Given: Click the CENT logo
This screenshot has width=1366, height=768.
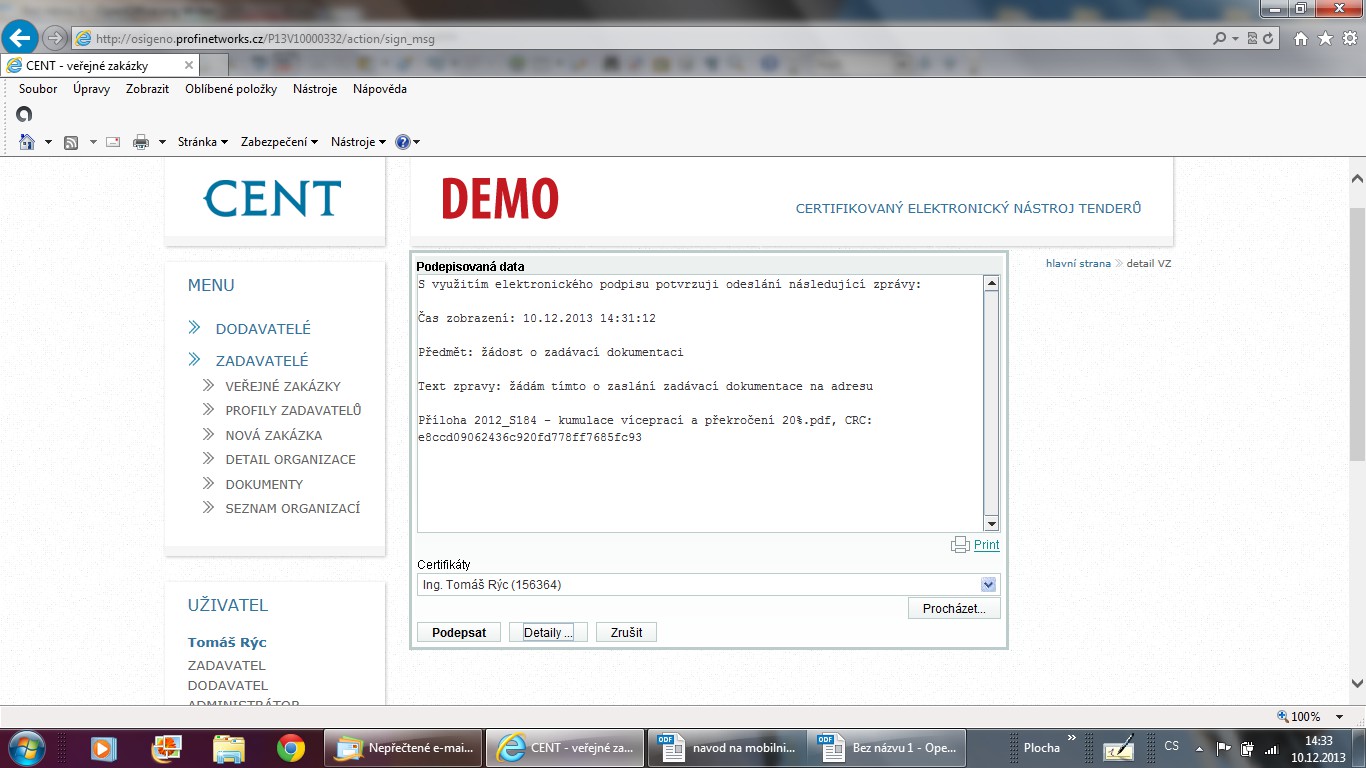Looking at the screenshot, I should pos(272,199).
